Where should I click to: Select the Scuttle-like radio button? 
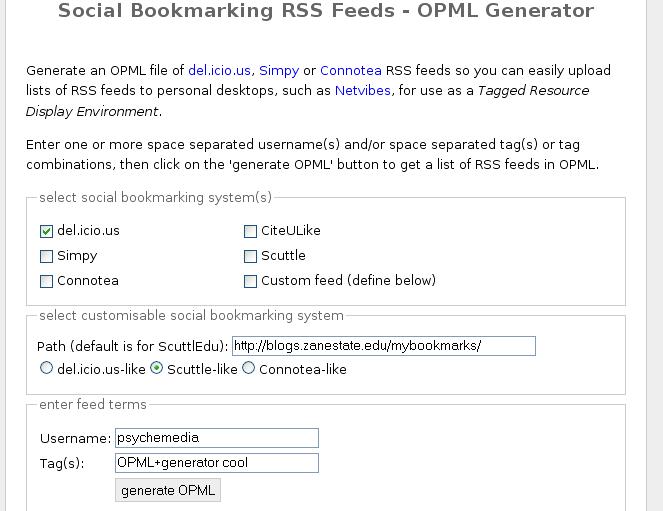156,368
